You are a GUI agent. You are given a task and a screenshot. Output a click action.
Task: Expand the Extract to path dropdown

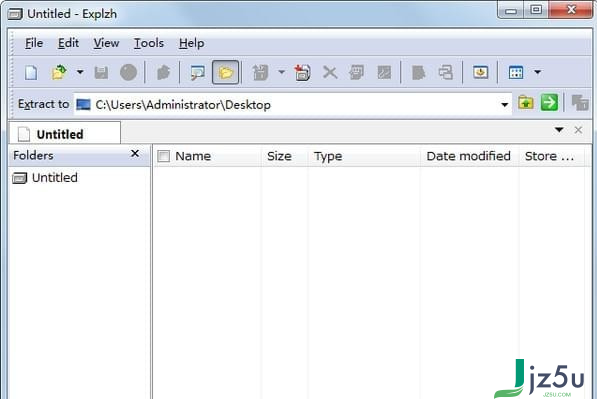tap(504, 105)
